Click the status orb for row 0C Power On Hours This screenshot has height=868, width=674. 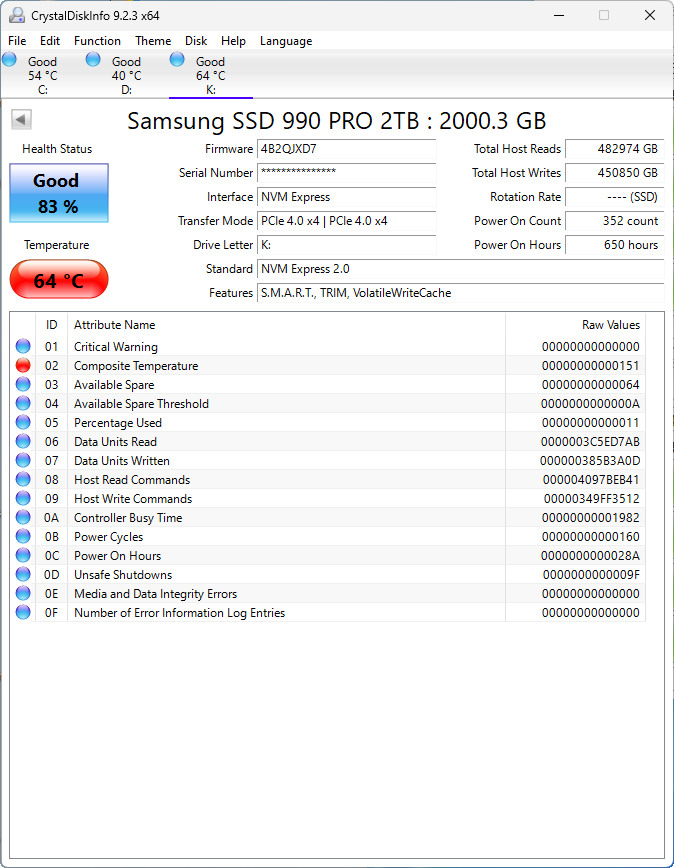coord(23,555)
